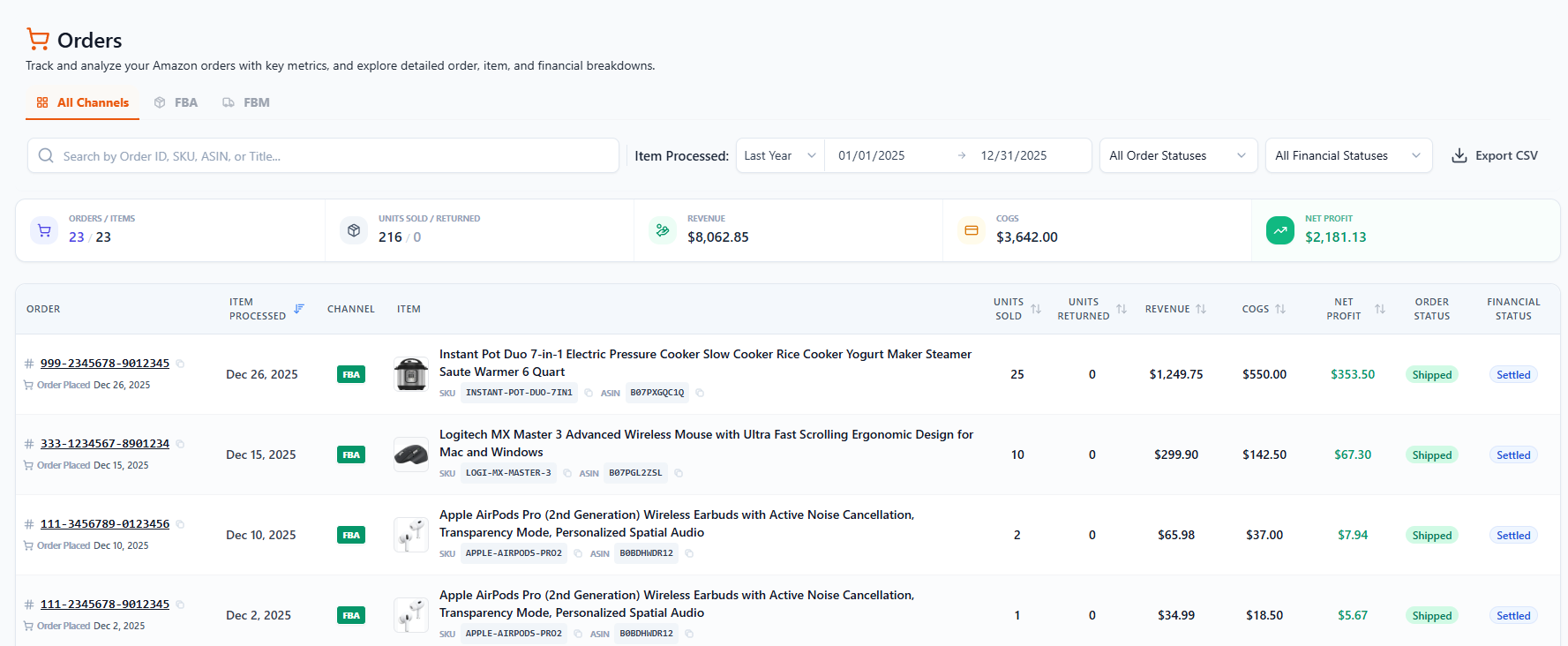The width and height of the screenshot is (1568, 646).
Task: Copy the INSTANT-POT-DUO-7IN1 SKU
Action: click(589, 393)
